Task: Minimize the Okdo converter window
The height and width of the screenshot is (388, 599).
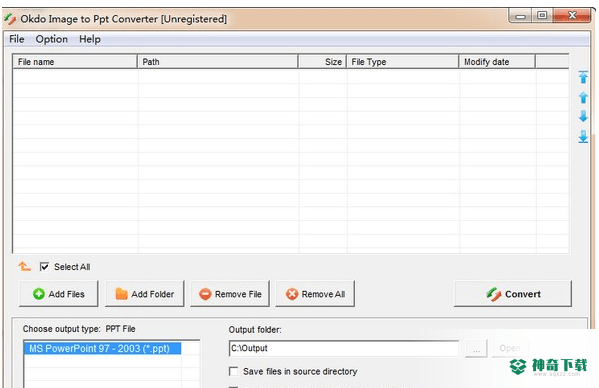Action: (520, 16)
